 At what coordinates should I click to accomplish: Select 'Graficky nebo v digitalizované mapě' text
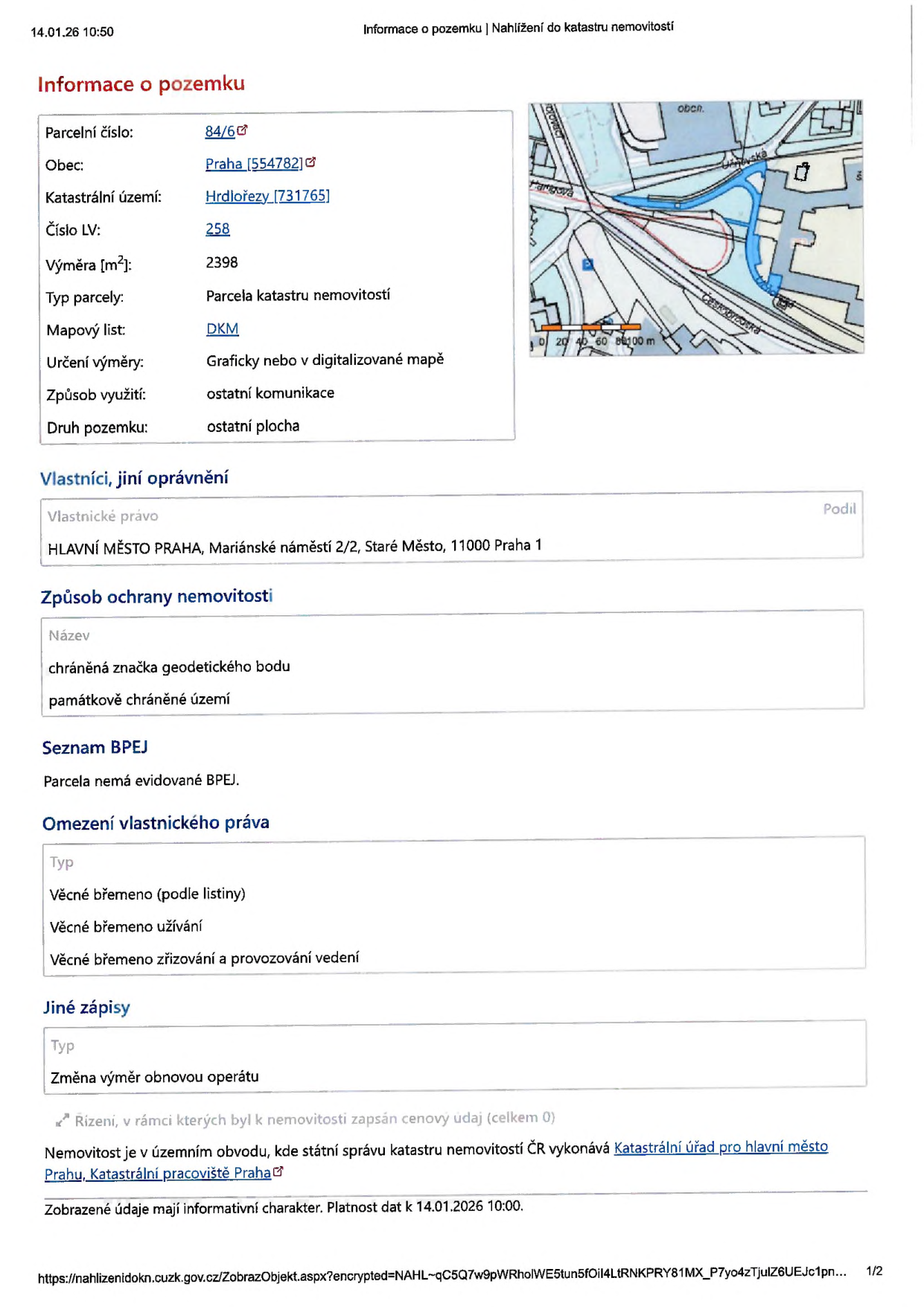[x=325, y=360]
